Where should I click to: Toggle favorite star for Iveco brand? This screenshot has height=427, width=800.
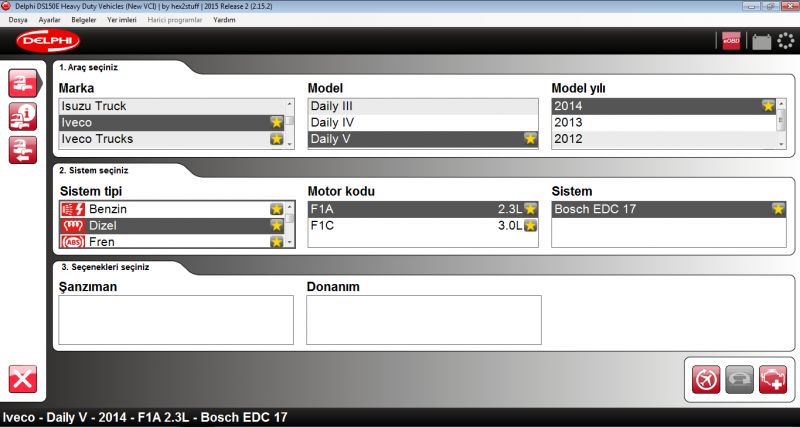(277, 122)
